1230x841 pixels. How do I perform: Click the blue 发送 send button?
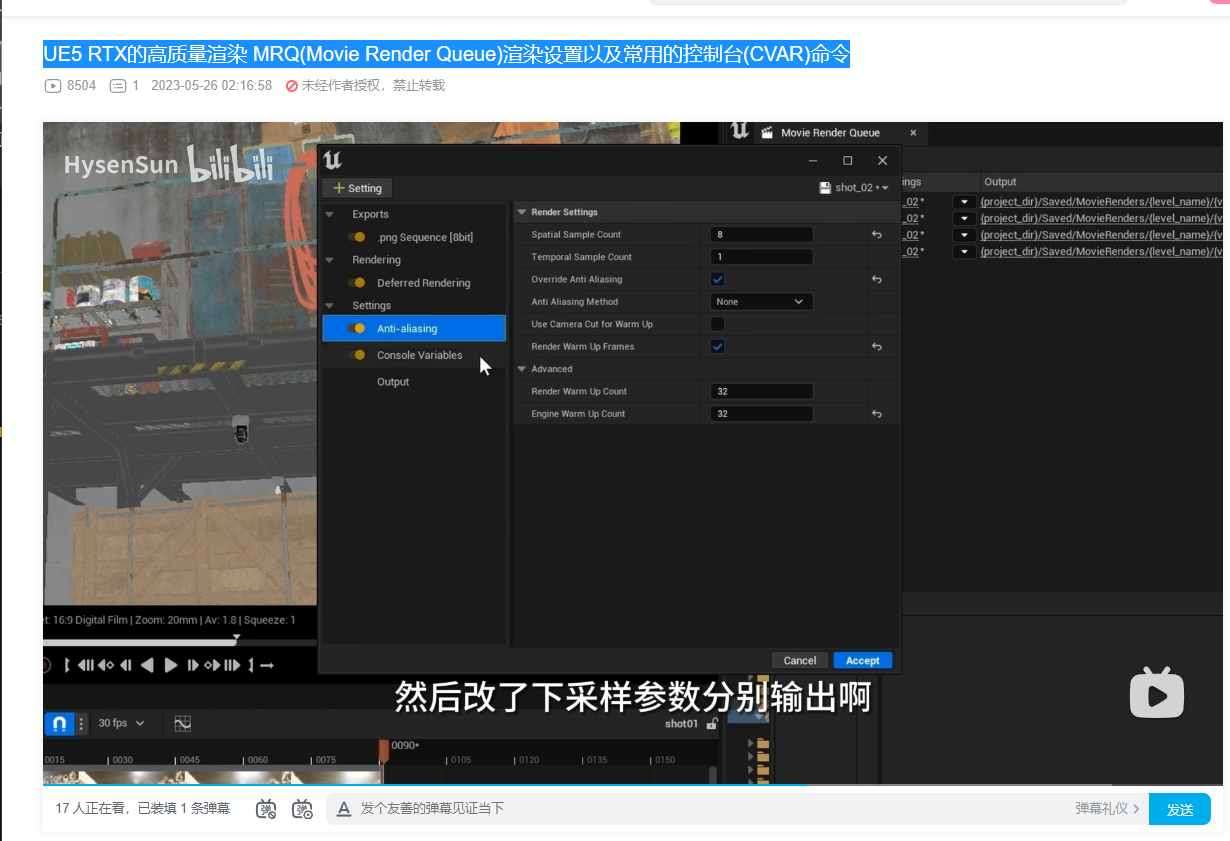click(x=1180, y=809)
